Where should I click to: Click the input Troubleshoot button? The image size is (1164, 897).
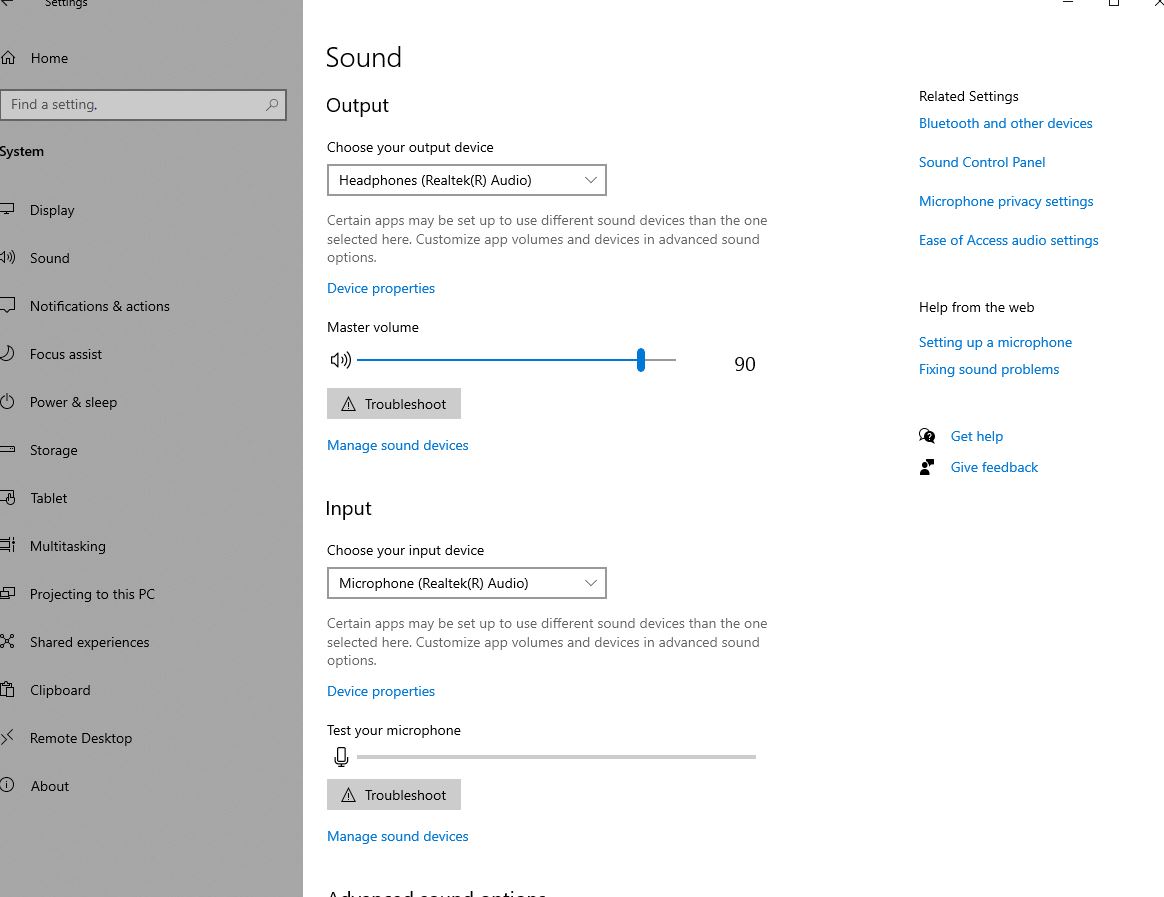393,795
